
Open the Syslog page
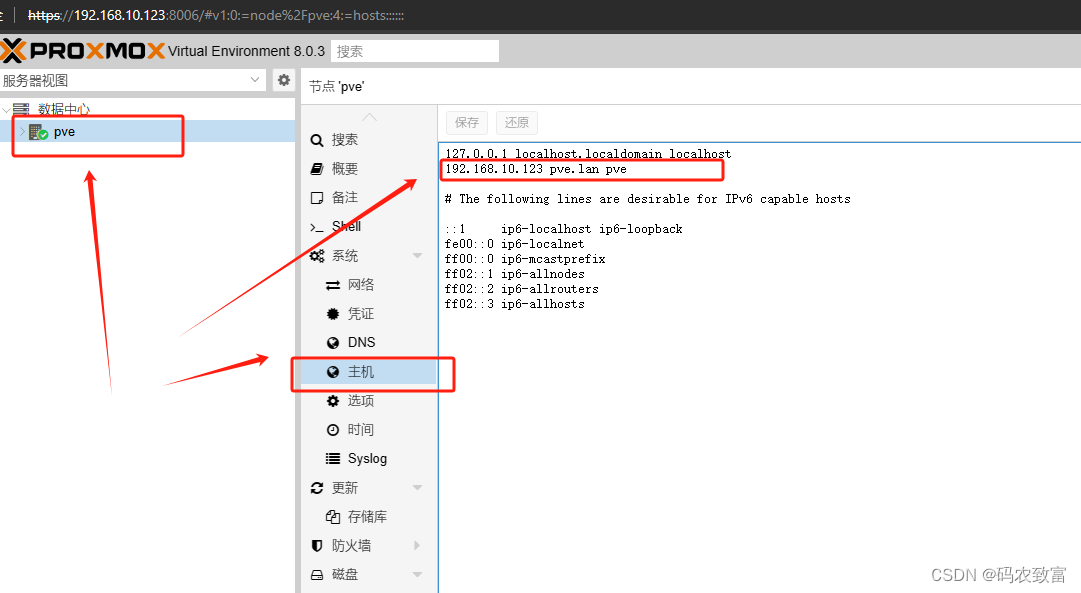point(369,459)
